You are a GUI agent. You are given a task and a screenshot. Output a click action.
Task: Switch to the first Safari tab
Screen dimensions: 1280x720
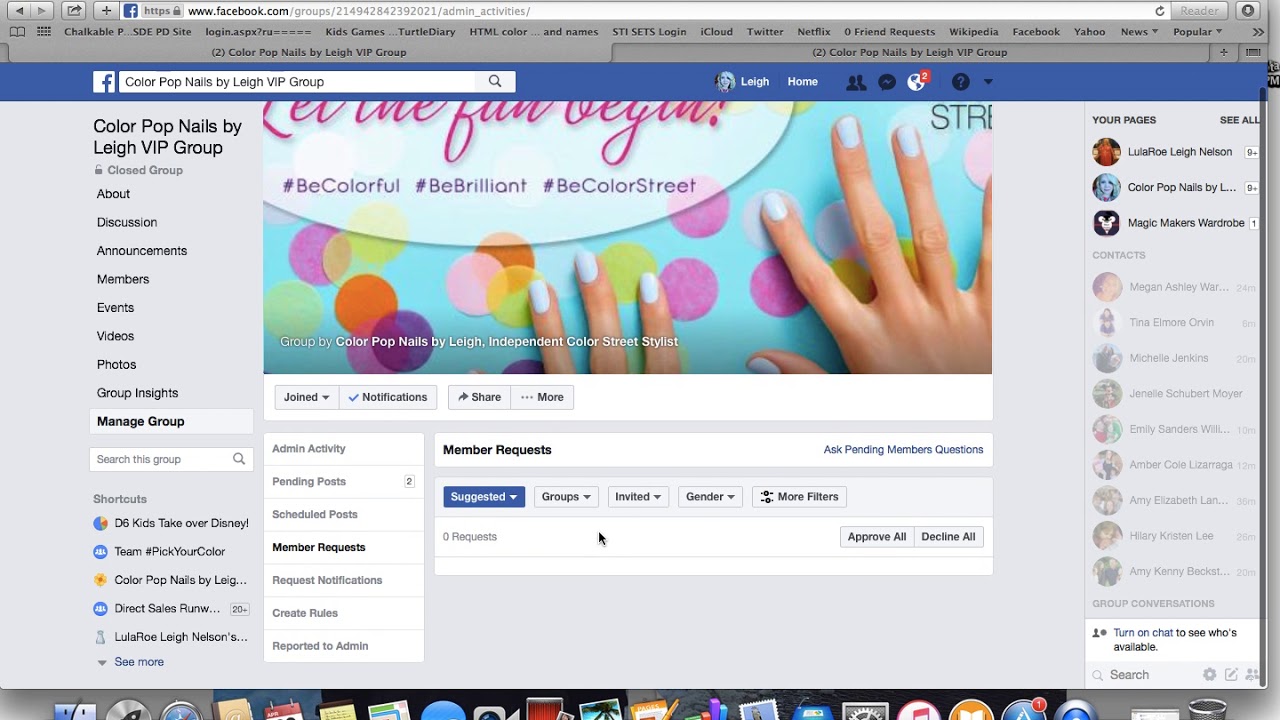[309, 52]
